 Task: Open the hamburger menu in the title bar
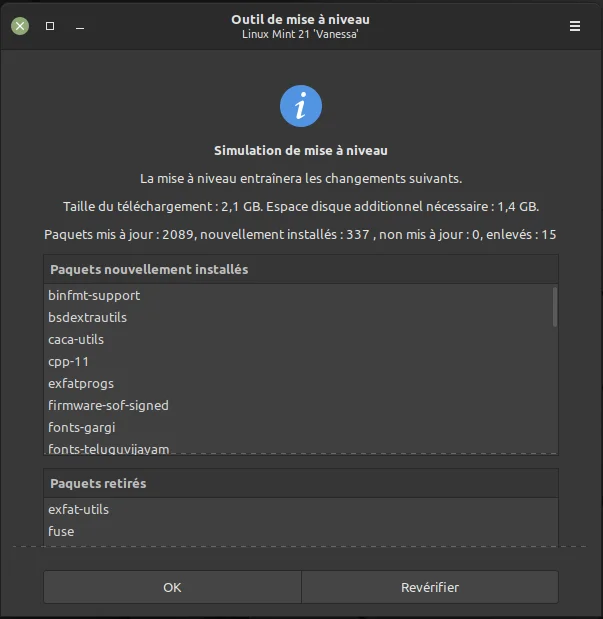(x=575, y=26)
